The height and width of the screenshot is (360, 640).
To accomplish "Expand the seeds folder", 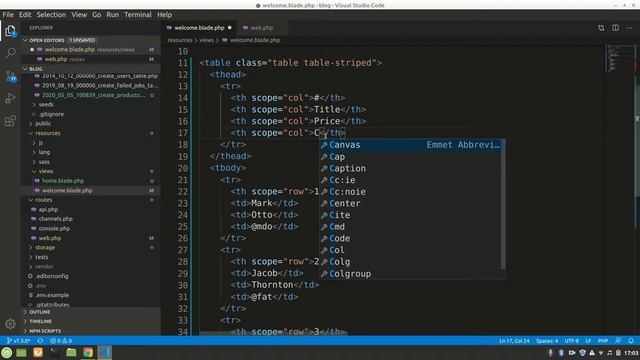I will pos(46,105).
